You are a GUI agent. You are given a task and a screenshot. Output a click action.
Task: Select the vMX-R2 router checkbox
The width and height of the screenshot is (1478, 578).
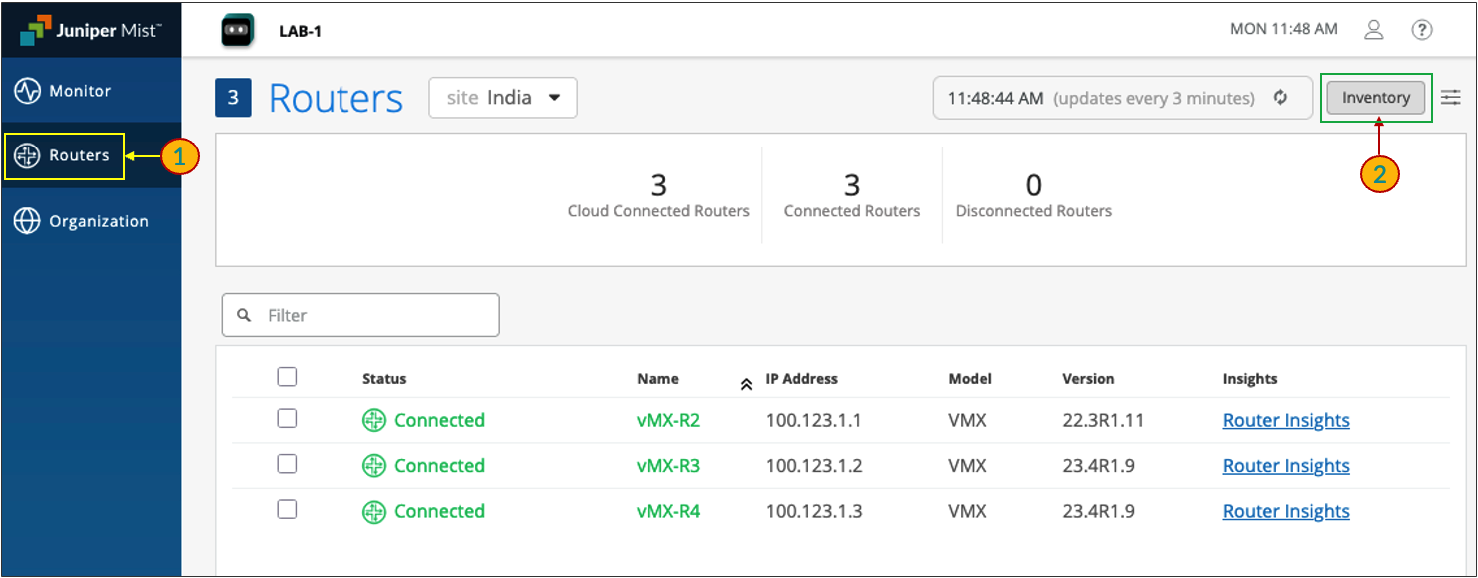(287, 419)
